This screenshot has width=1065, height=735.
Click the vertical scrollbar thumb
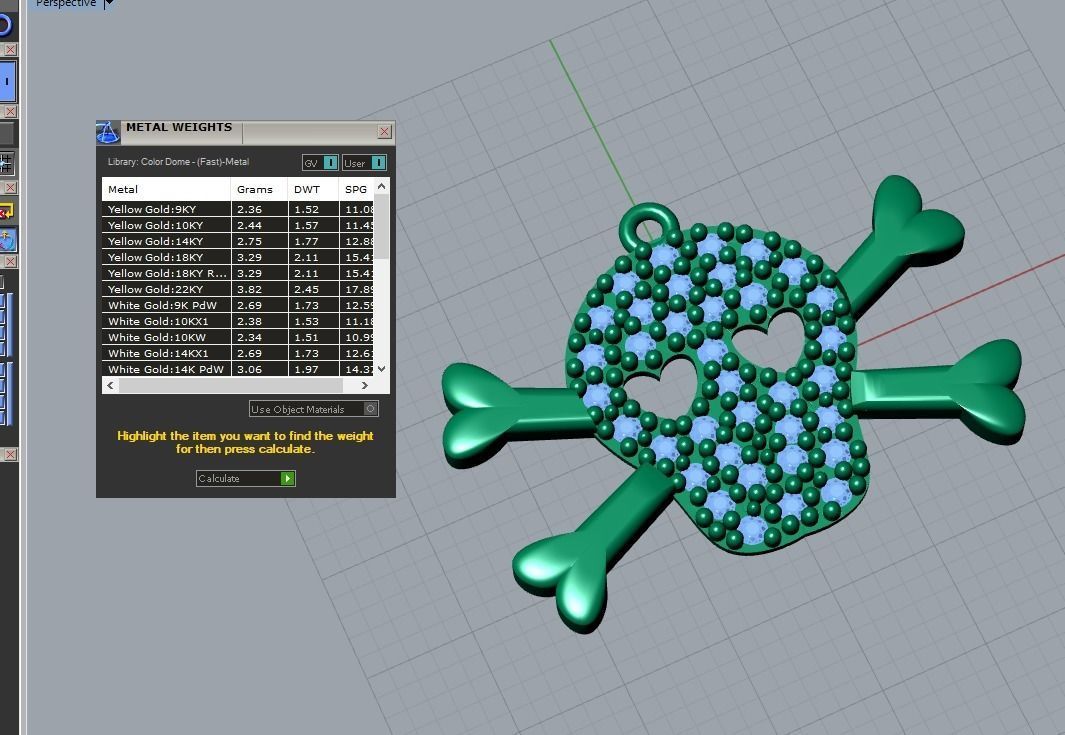pyautogui.click(x=382, y=226)
